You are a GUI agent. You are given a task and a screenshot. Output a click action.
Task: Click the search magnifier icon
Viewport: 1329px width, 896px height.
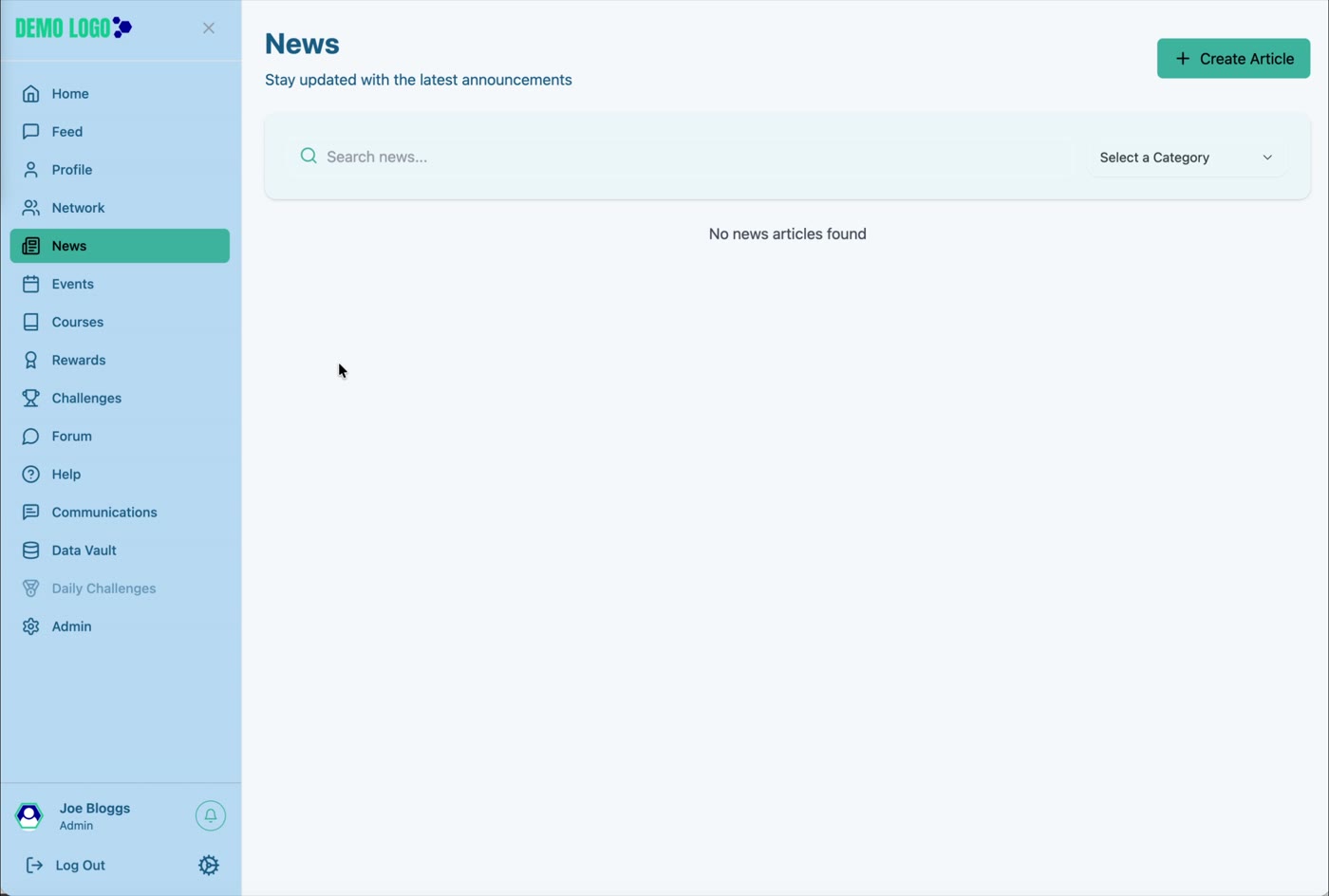pyautogui.click(x=309, y=156)
